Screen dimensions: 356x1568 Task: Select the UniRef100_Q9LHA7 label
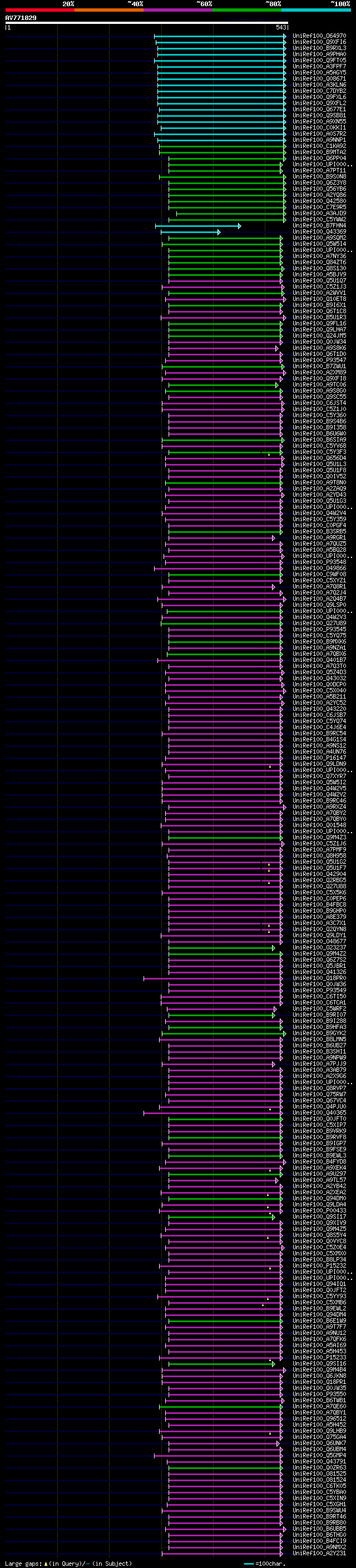pos(319,329)
